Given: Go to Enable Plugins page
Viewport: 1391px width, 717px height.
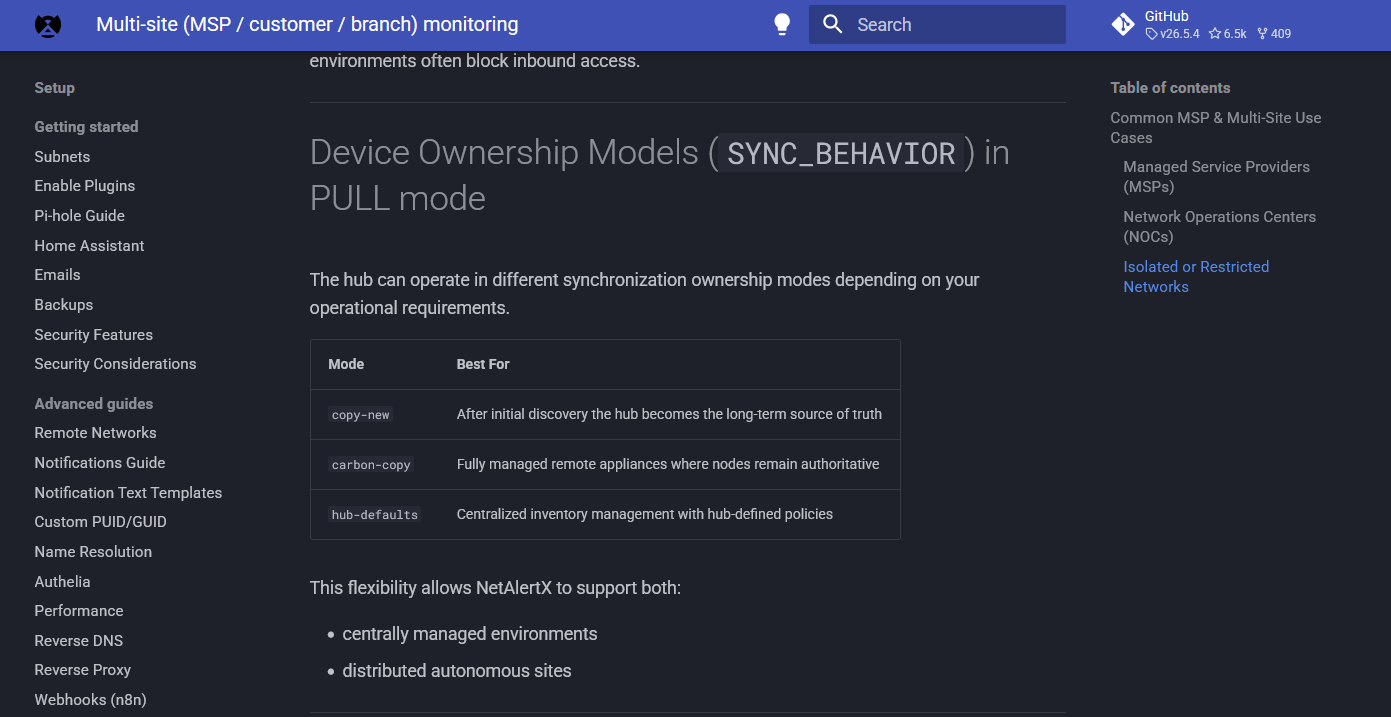Looking at the screenshot, I should pos(85,186).
